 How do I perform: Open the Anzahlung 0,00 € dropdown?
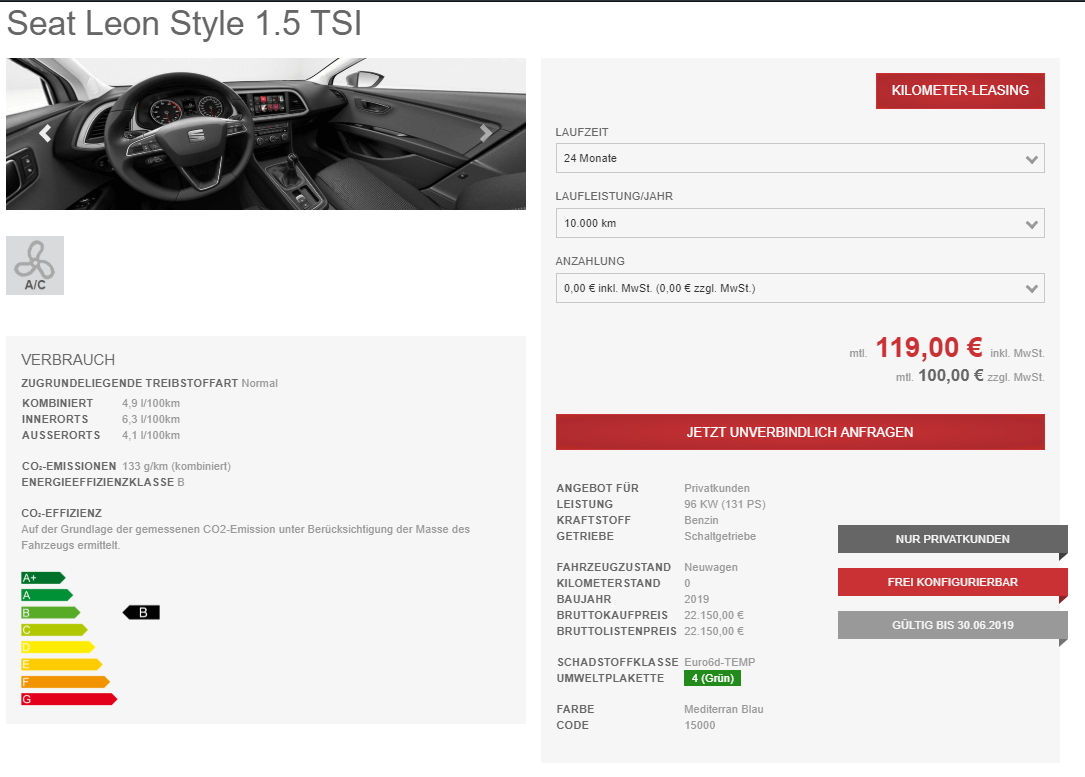point(800,289)
